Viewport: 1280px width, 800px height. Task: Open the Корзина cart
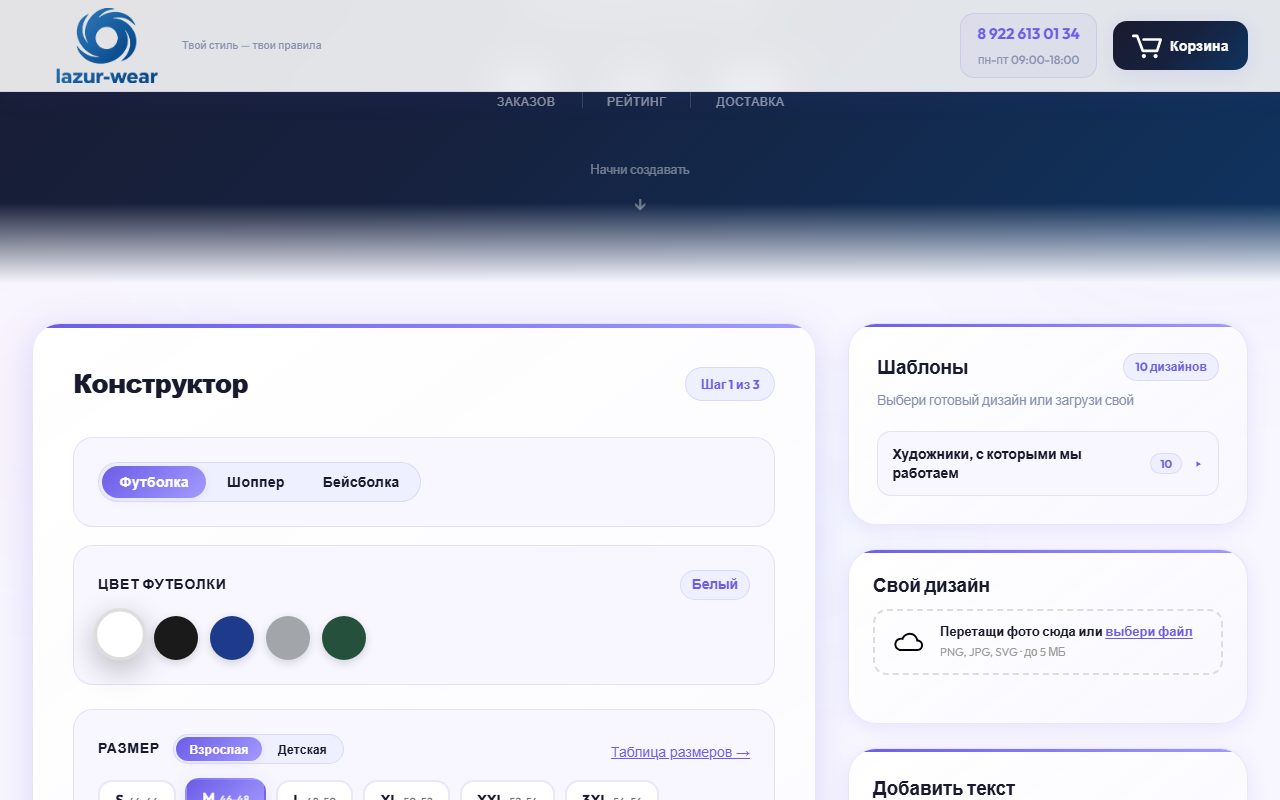(1180, 46)
